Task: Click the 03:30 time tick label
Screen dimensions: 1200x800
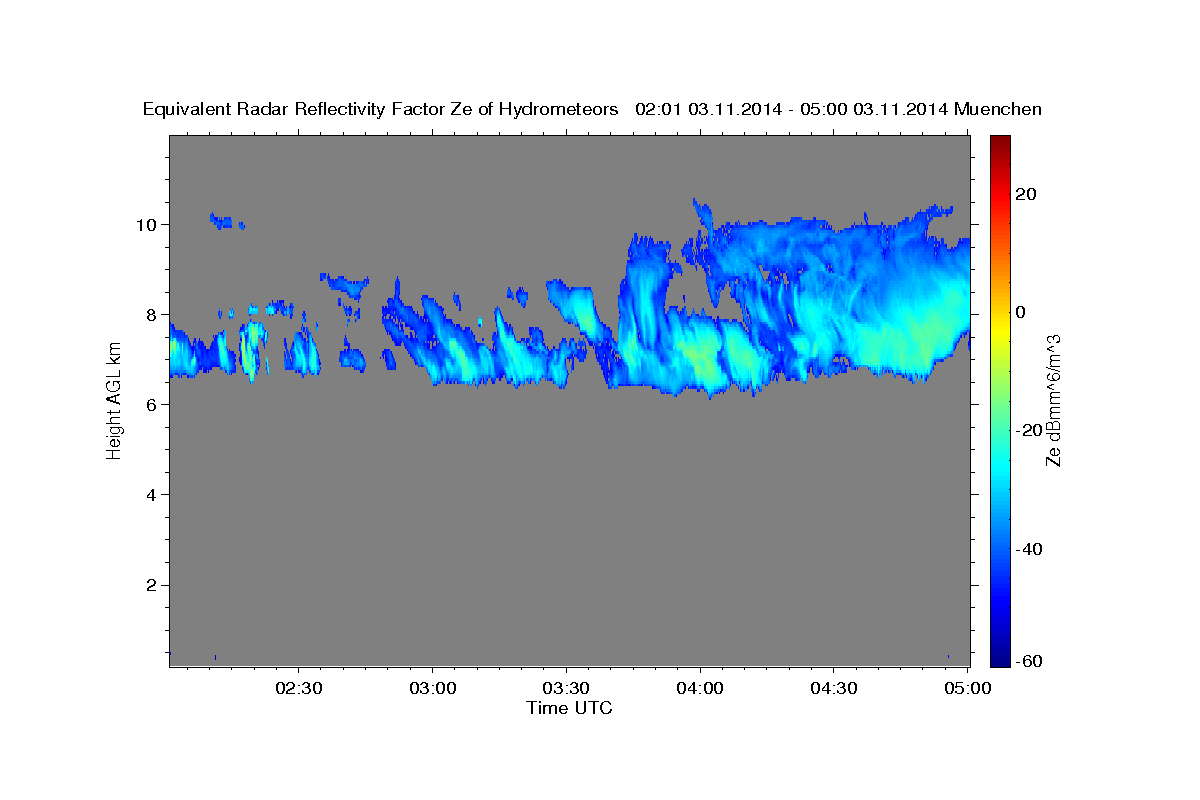Action: (567, 689)
